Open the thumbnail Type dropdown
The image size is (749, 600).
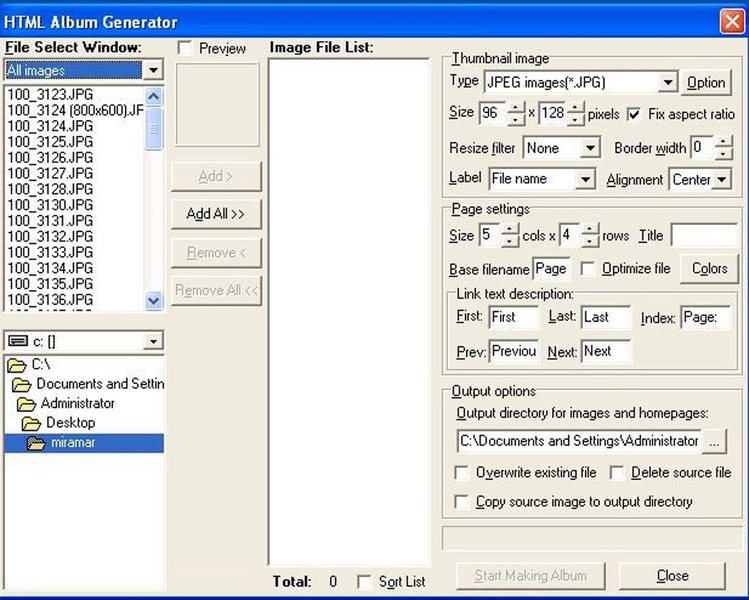667,83
